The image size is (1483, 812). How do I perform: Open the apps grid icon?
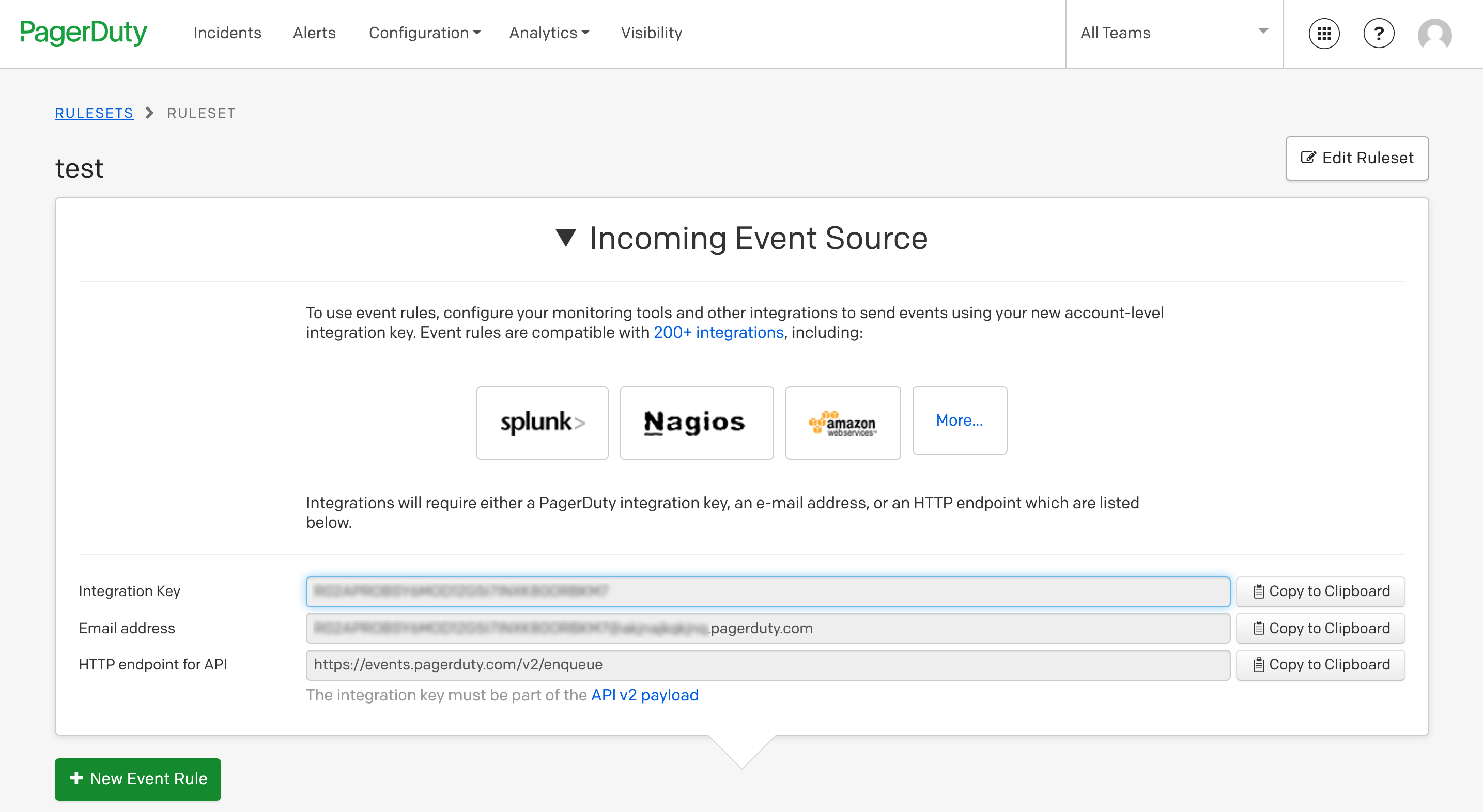coord(1323,34)
